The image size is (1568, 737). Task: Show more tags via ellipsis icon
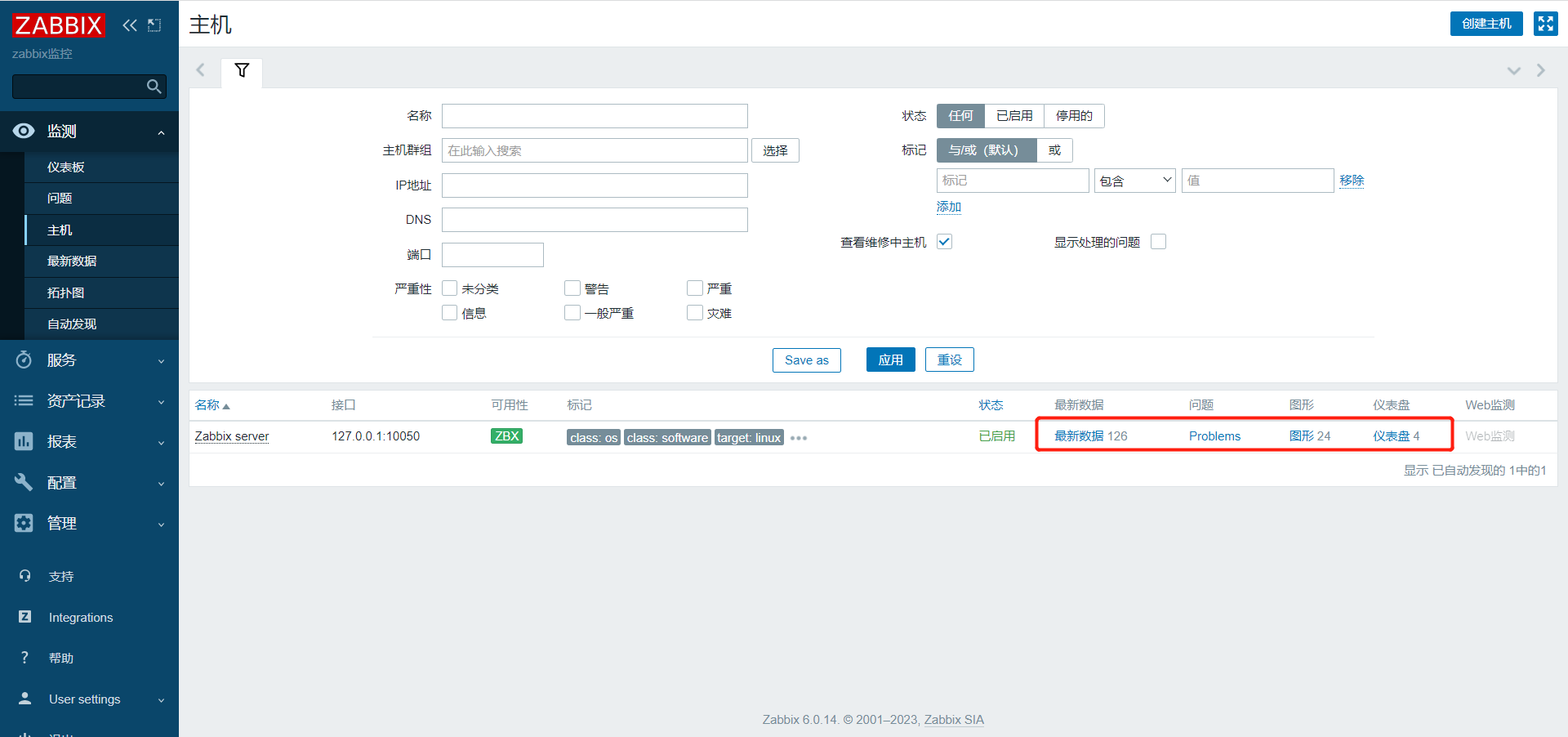(799, 438)
